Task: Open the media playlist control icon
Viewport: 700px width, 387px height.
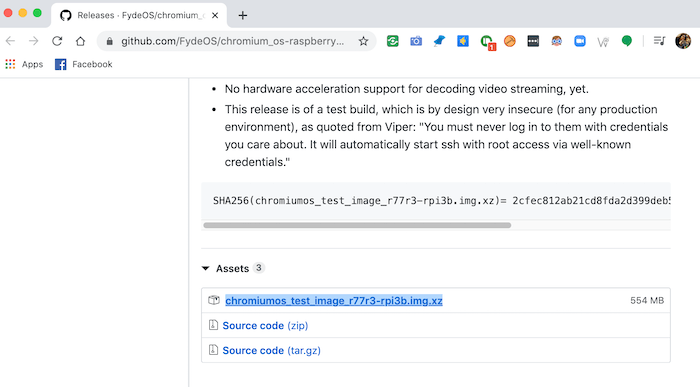Action: tap(659, 41)
